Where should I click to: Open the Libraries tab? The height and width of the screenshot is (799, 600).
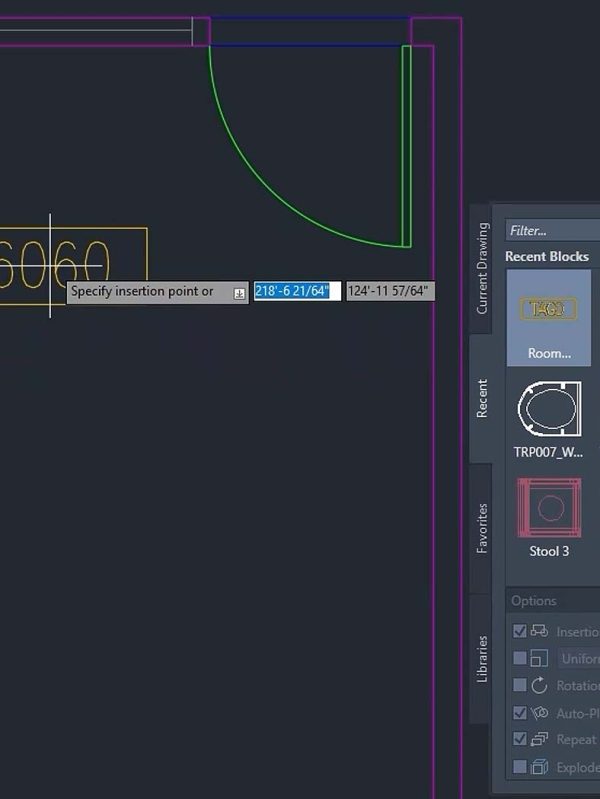(x=482, y=658)
